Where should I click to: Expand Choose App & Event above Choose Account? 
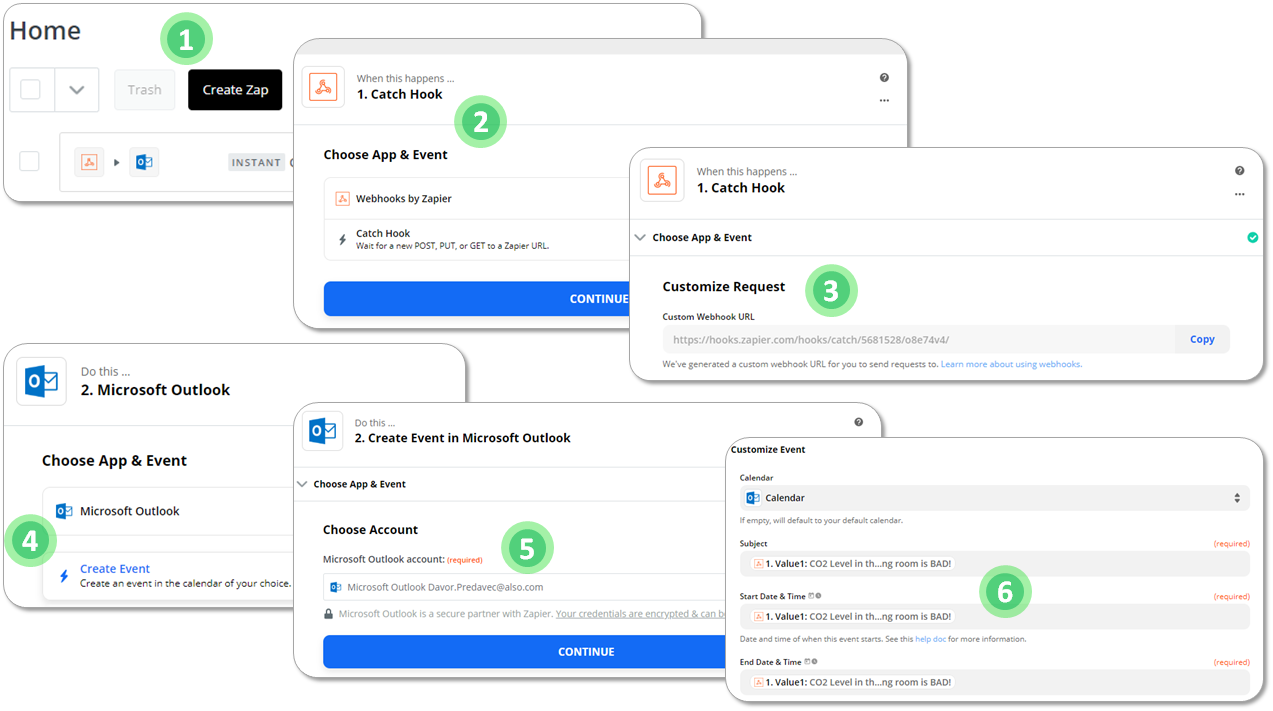(x=302, y=484)
